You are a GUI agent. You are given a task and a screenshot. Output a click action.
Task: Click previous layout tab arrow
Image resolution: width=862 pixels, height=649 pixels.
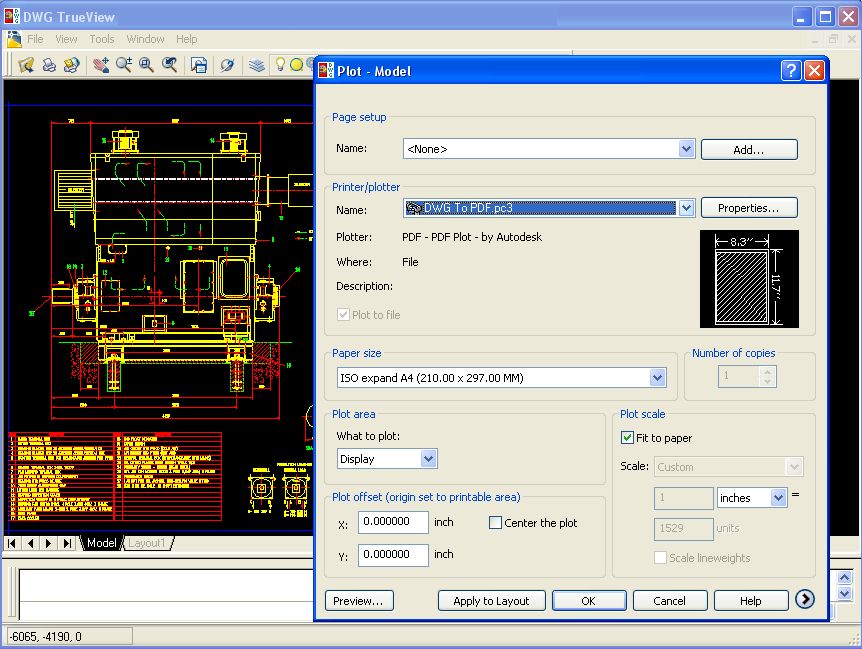tap(30, 543)
